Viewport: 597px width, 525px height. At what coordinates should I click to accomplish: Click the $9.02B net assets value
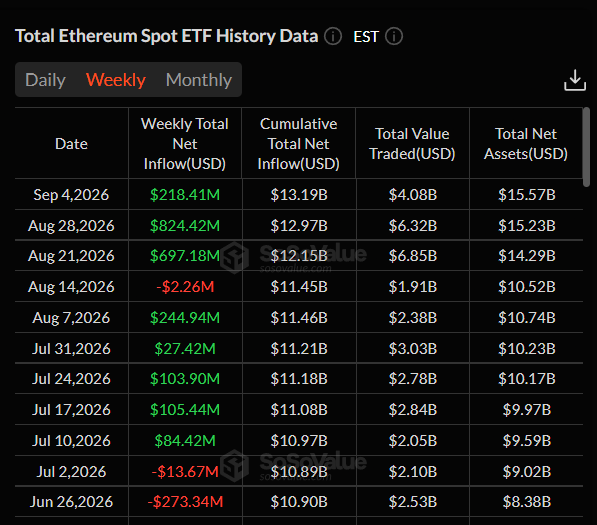point(527,472)
